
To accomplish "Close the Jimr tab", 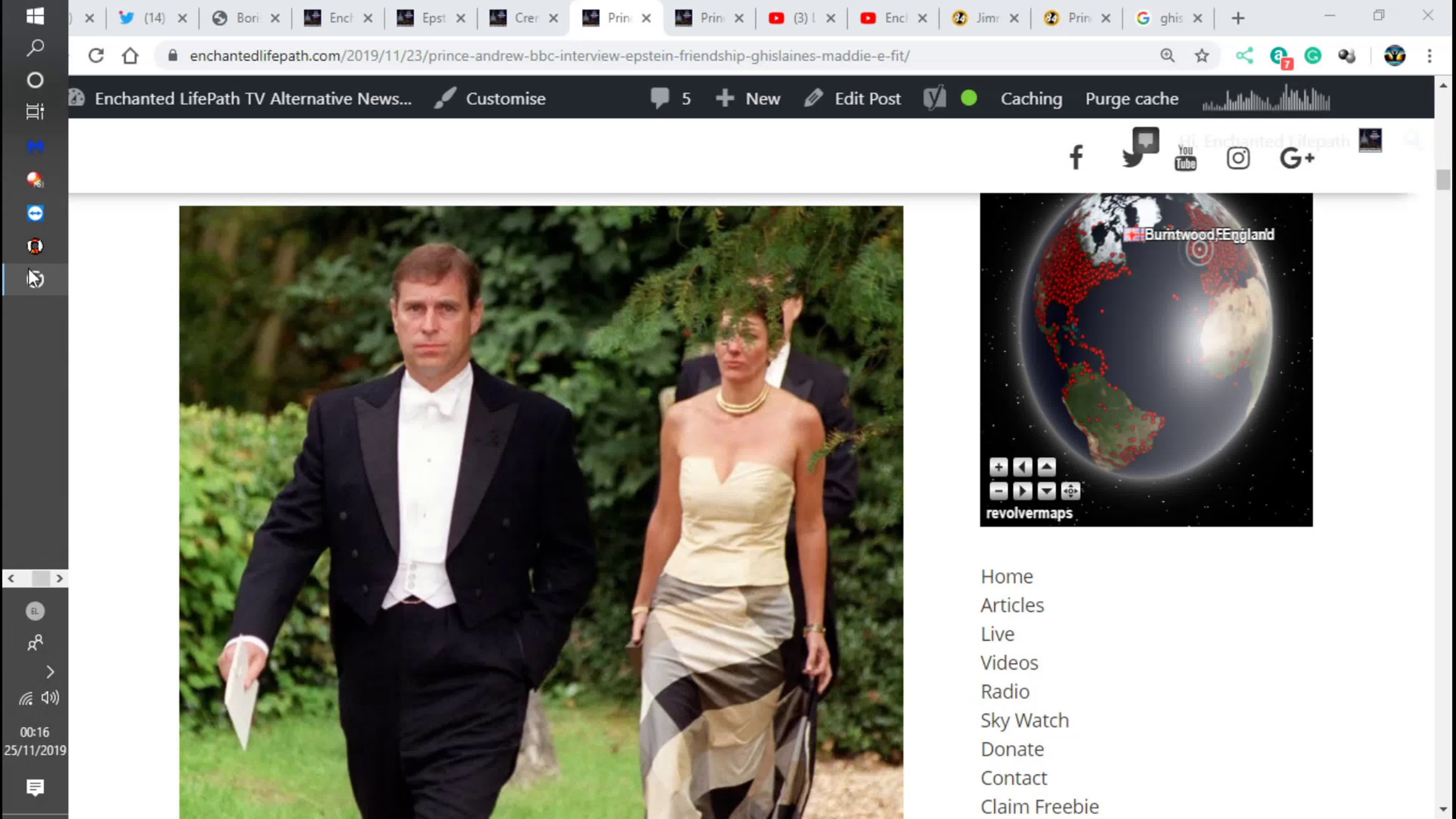I will click(1015, 18).
